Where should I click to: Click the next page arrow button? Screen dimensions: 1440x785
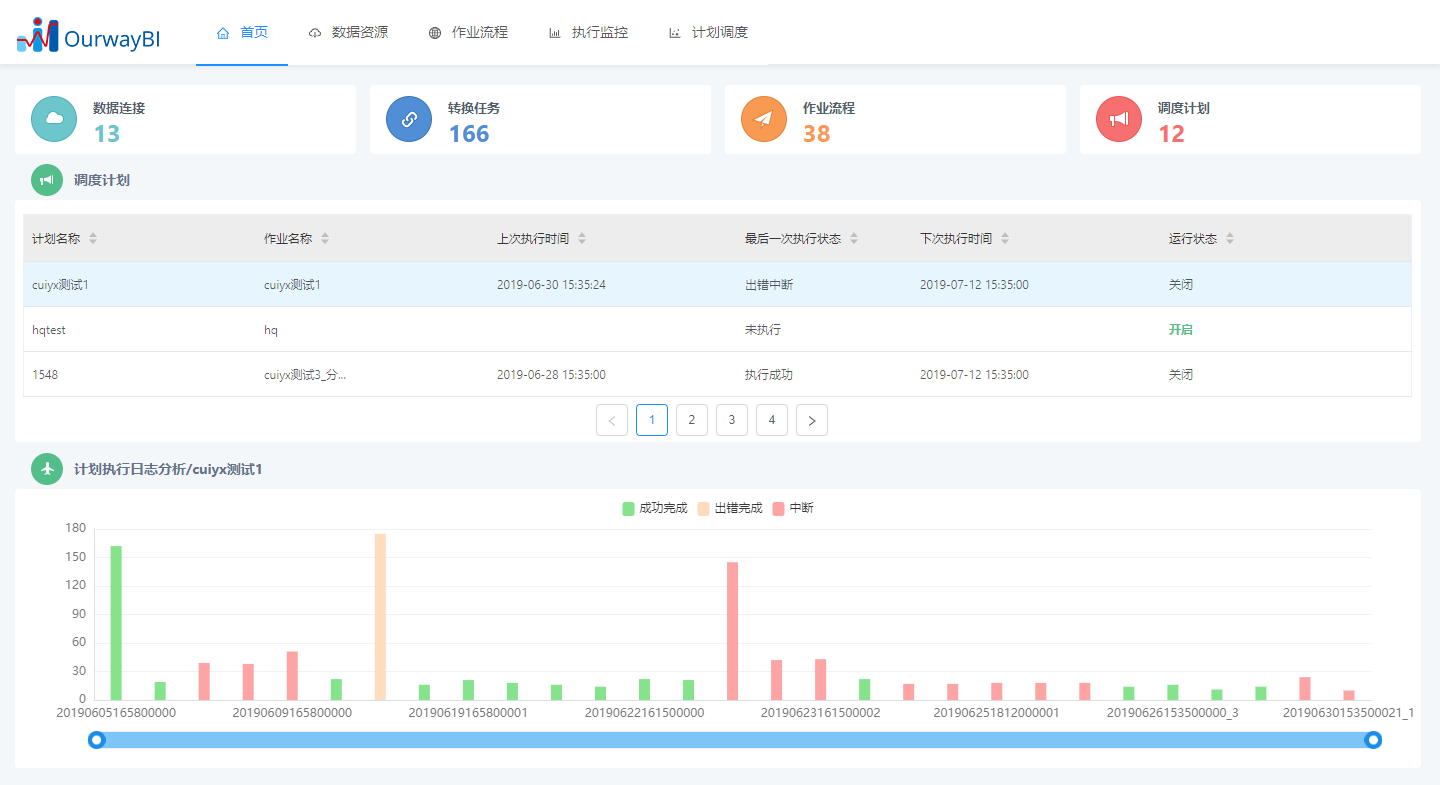point(811,419)
